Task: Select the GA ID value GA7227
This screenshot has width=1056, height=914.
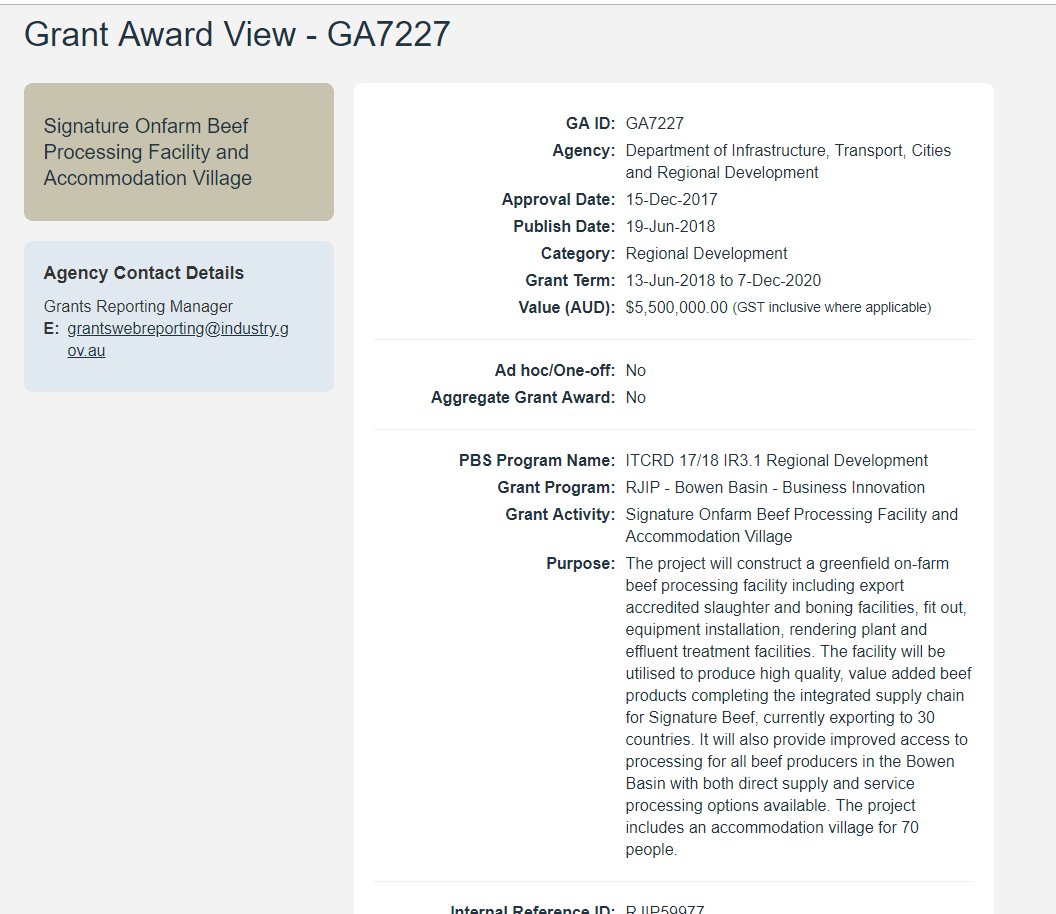Action: coord(655,123)
